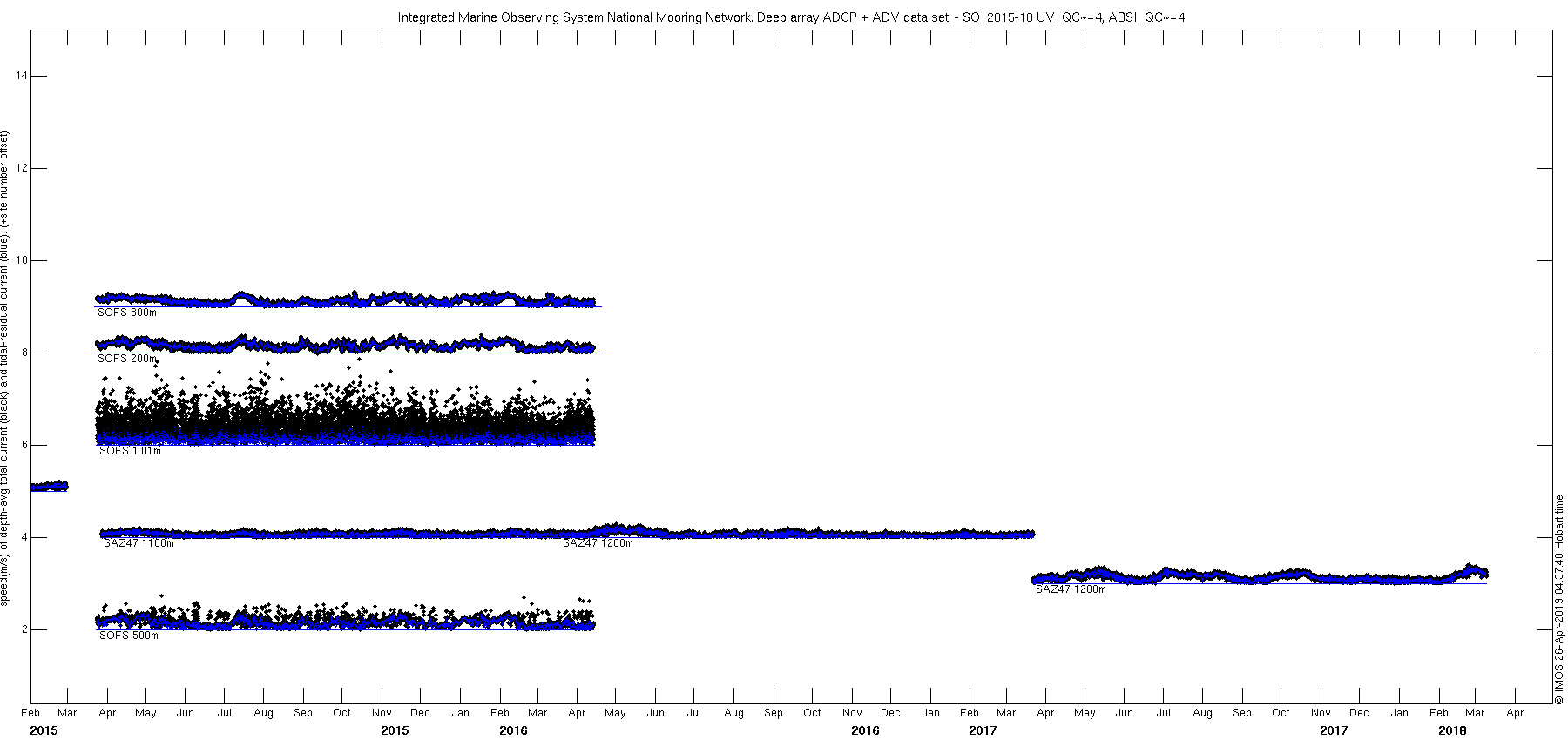This screenshot has width=1568, height=740.
Task: Click the SAZ47 1200m label near April 2017
Action: coord(1071,589)
